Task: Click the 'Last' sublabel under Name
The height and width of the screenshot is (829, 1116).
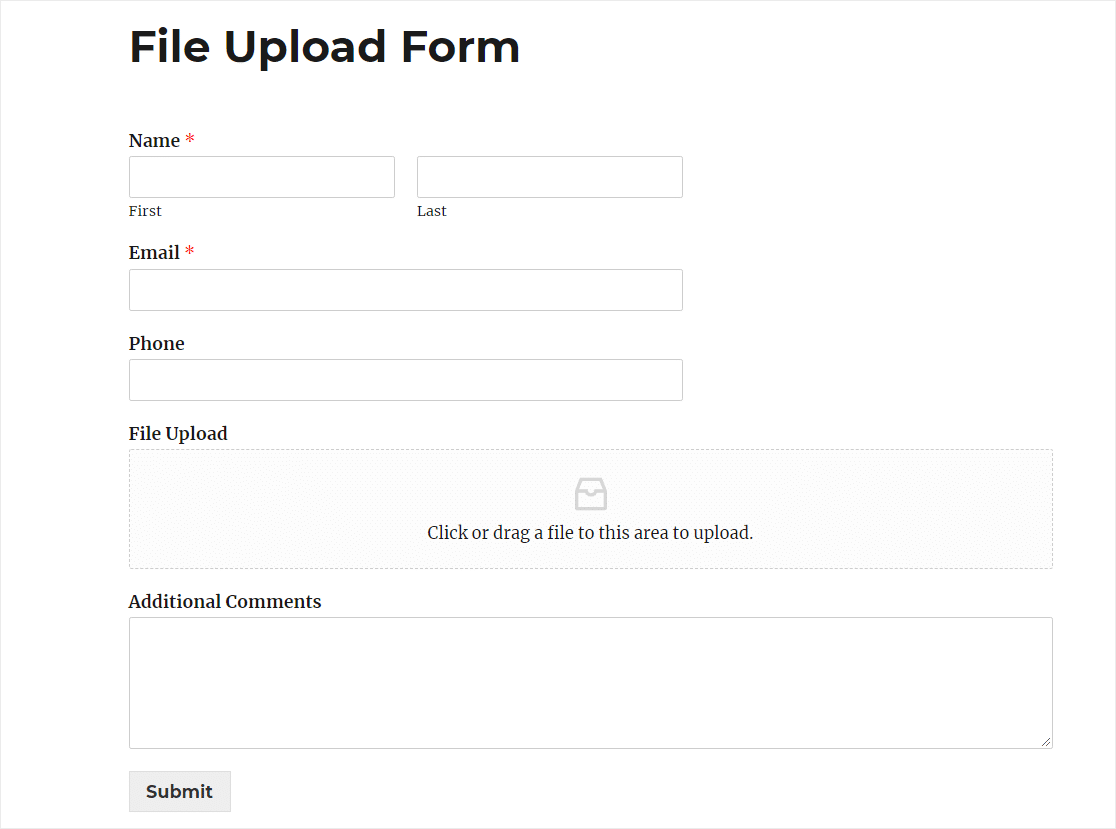Action: coord(432,211)
